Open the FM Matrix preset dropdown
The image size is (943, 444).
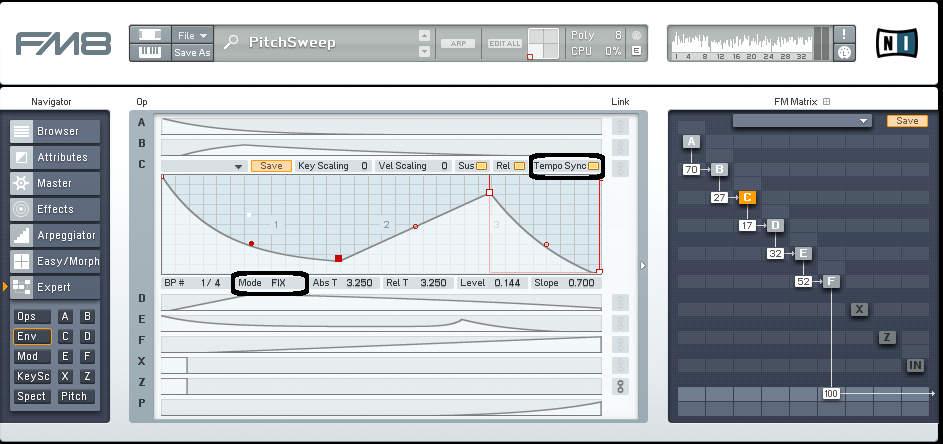click(x=802, y=121)
